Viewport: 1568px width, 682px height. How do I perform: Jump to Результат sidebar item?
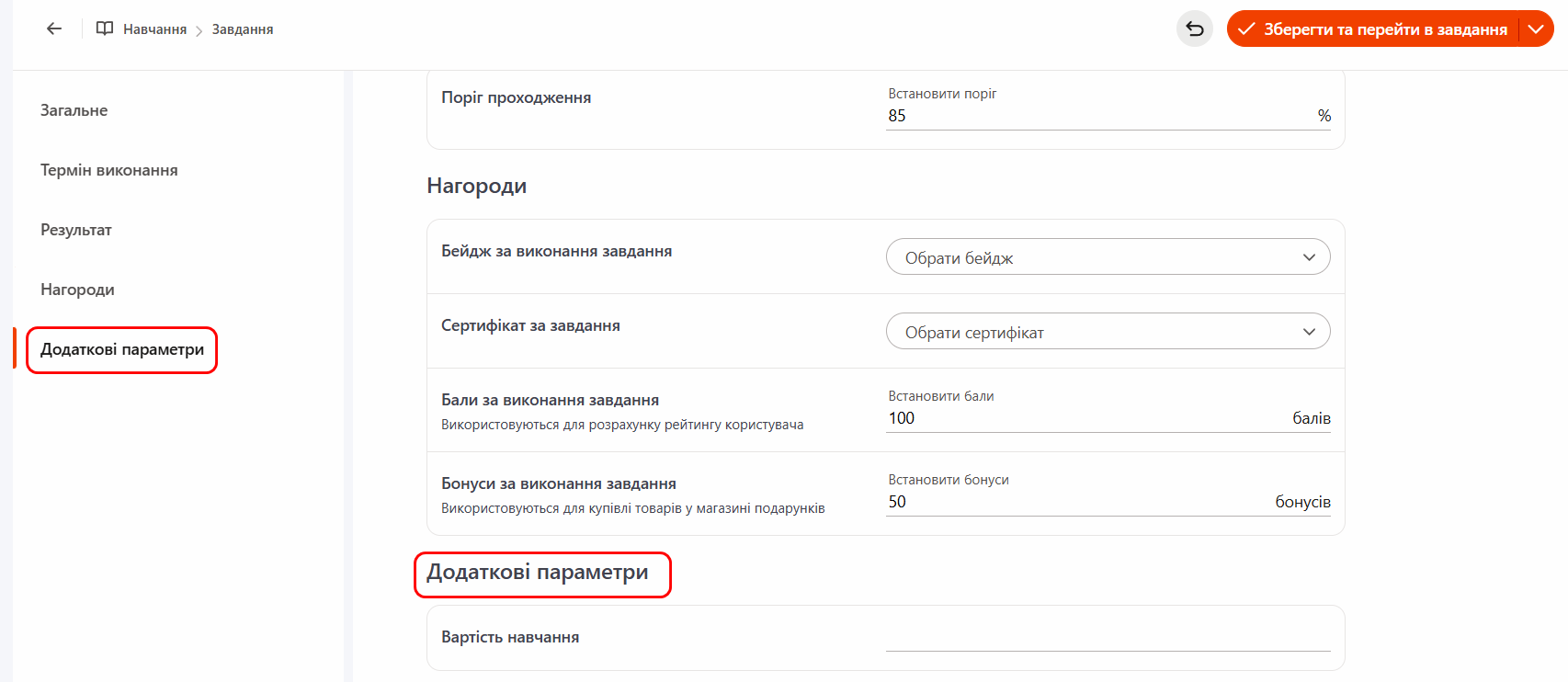(x=75, y=230)
